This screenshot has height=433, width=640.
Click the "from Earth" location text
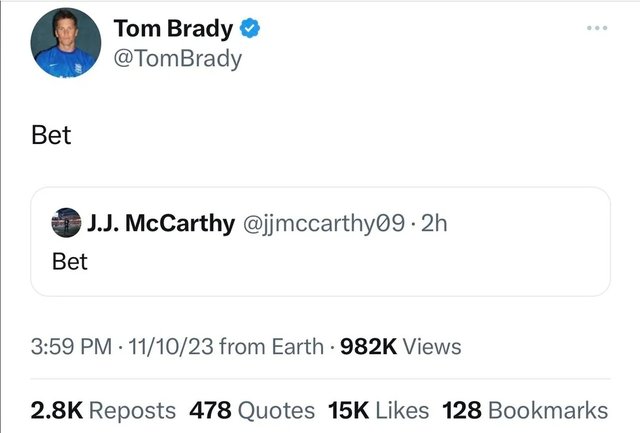[x=270, y=347]
